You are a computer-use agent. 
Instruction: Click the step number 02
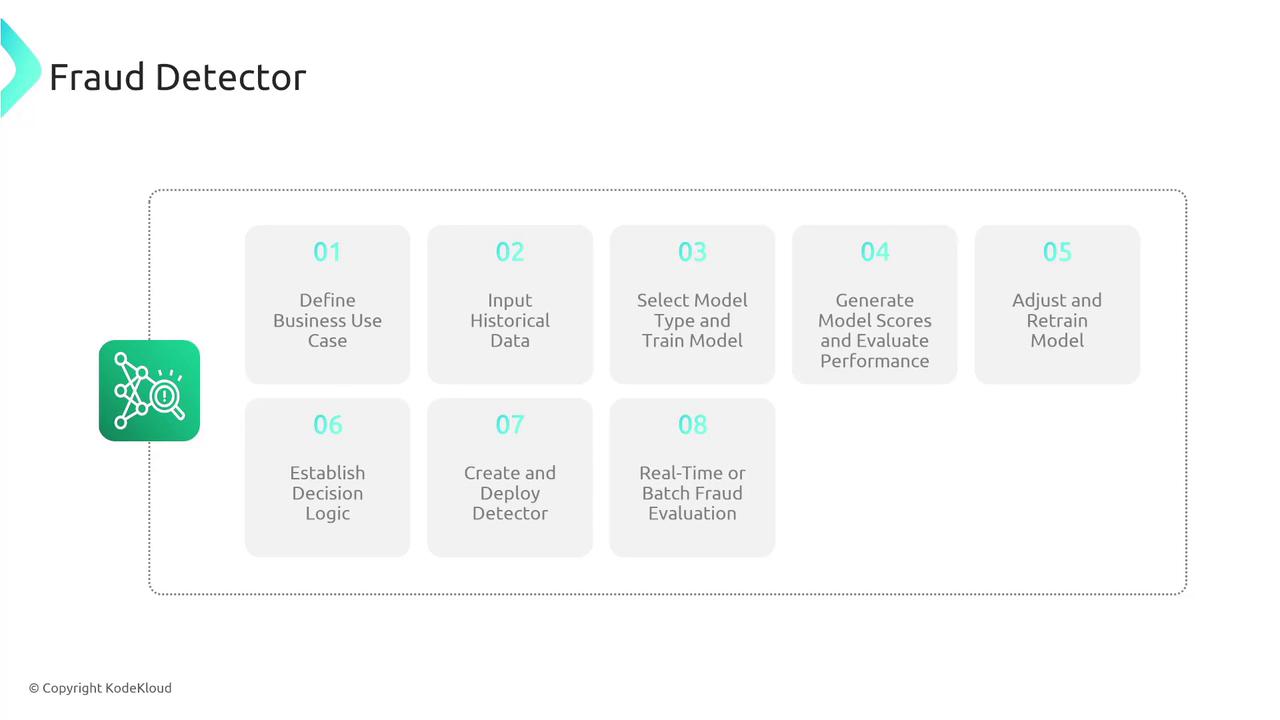point(510,252)
